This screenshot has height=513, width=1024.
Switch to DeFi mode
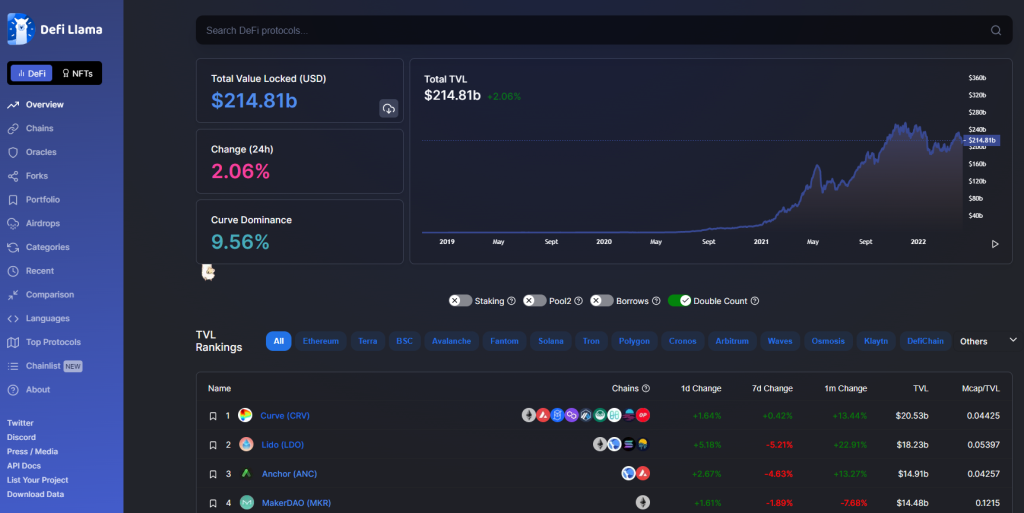[x=31, y=73]
